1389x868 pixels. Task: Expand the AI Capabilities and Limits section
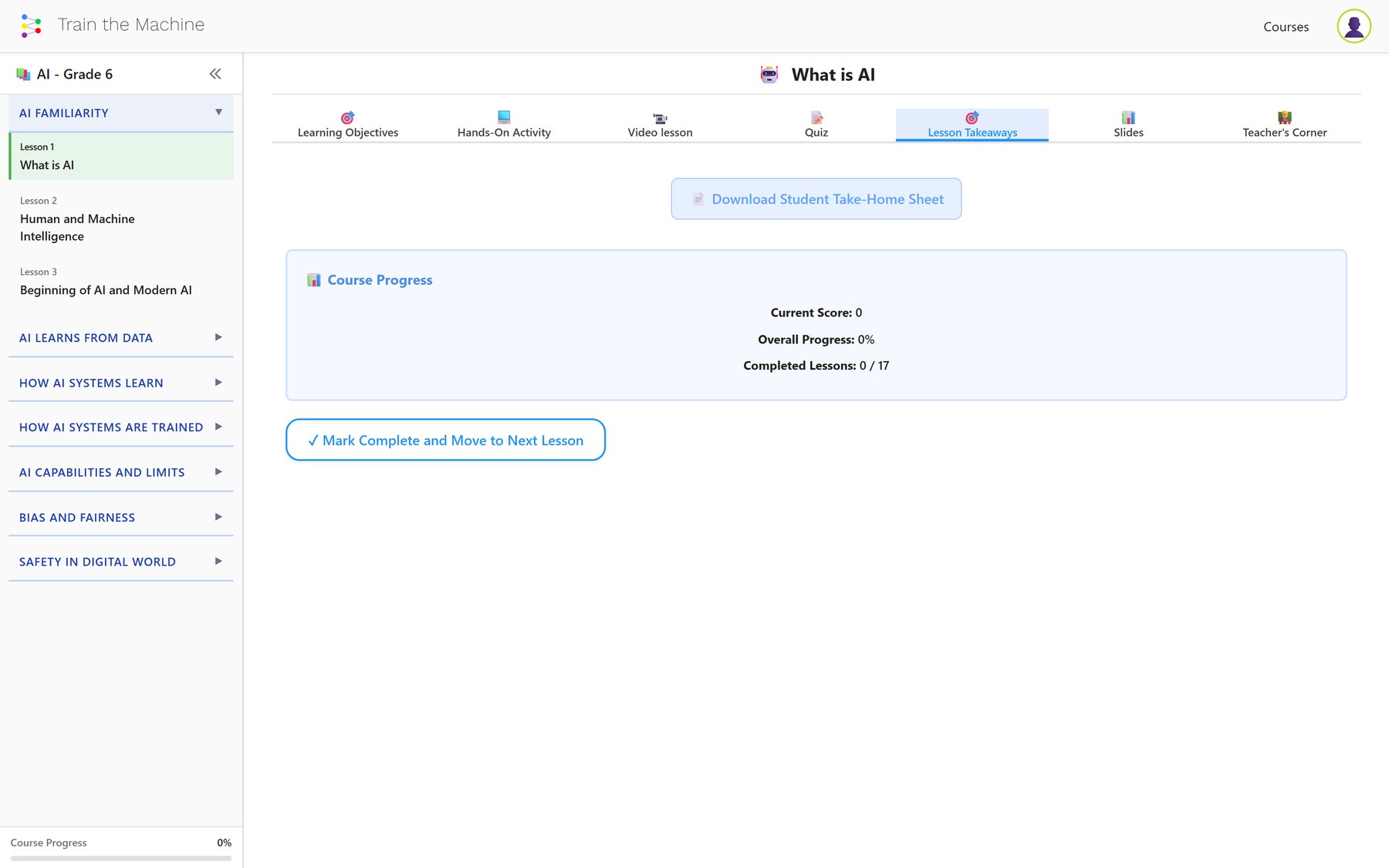tap(121, 472)
